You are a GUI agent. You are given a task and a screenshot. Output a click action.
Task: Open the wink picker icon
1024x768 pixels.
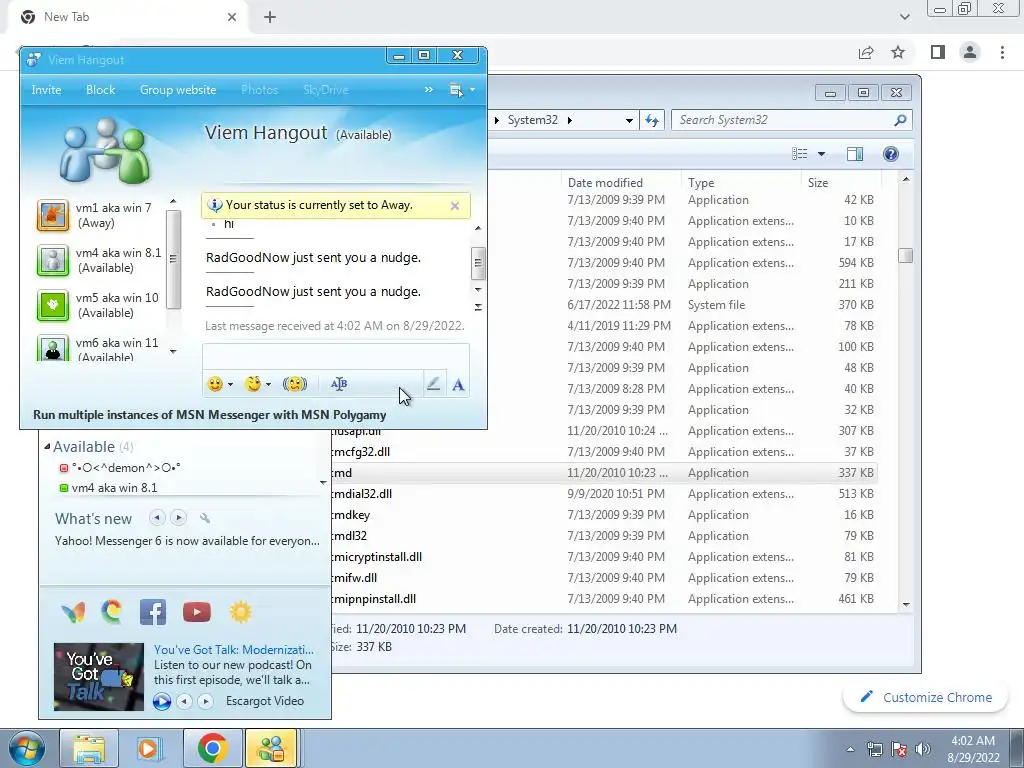253,384
